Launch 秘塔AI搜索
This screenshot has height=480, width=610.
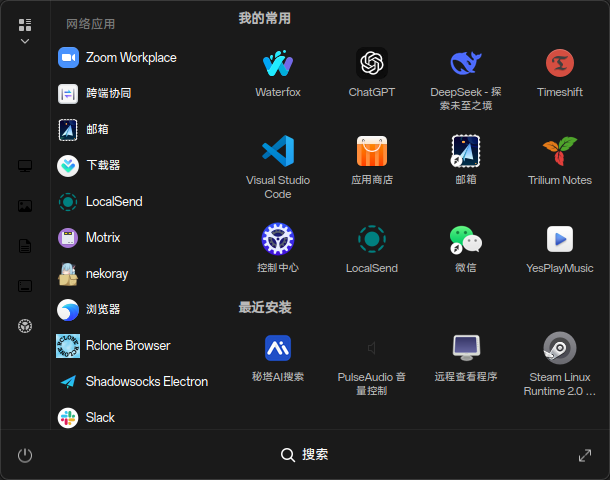[278, 359]
